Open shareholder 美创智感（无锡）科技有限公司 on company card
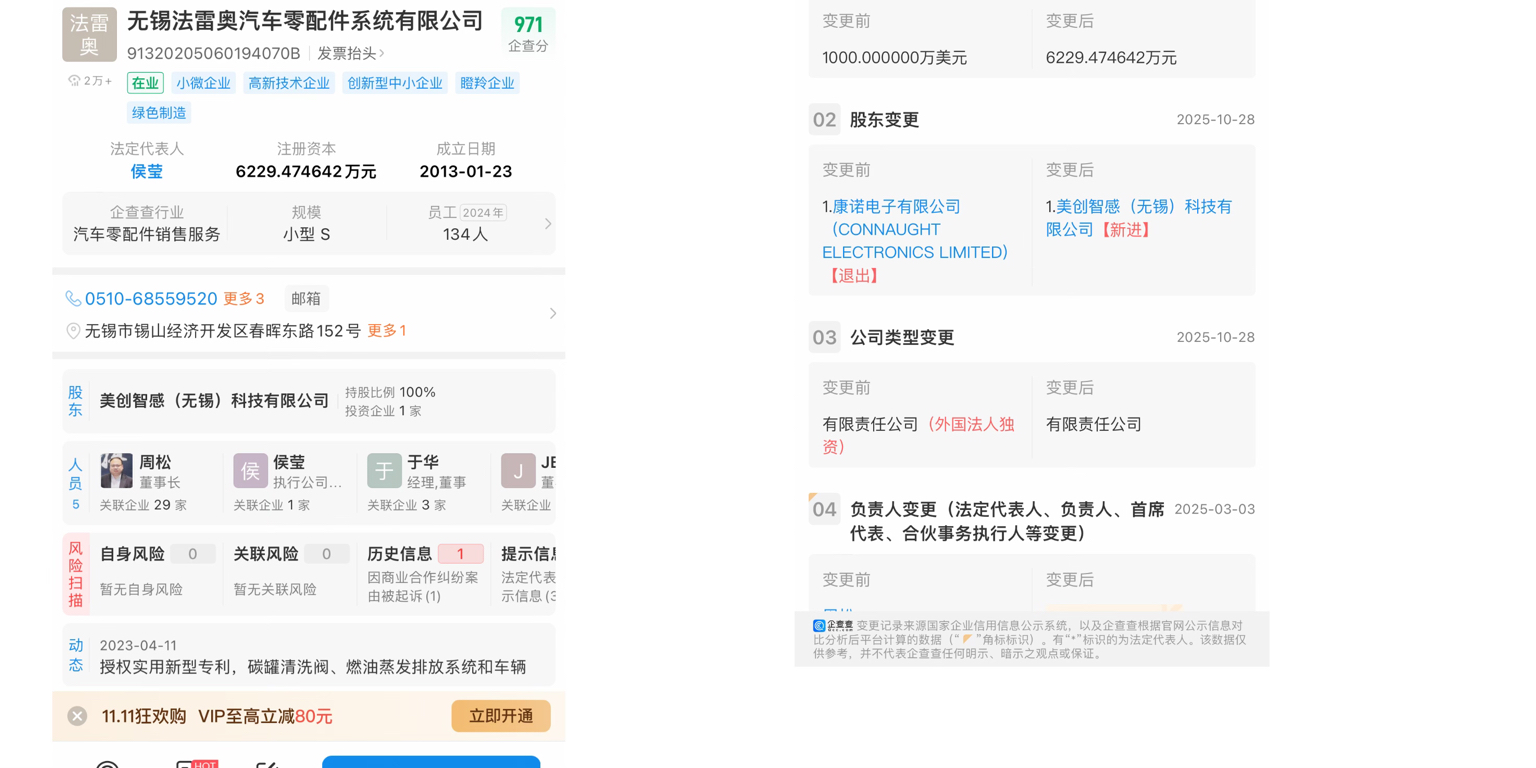 pyautogui.click(x=214, y=401)
